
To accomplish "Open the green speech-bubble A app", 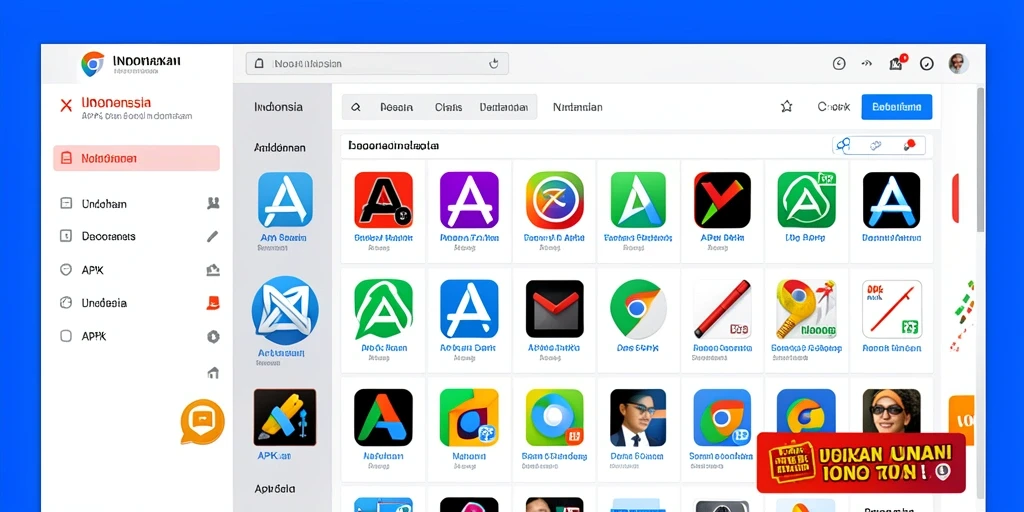I will (x=383, y=310).
